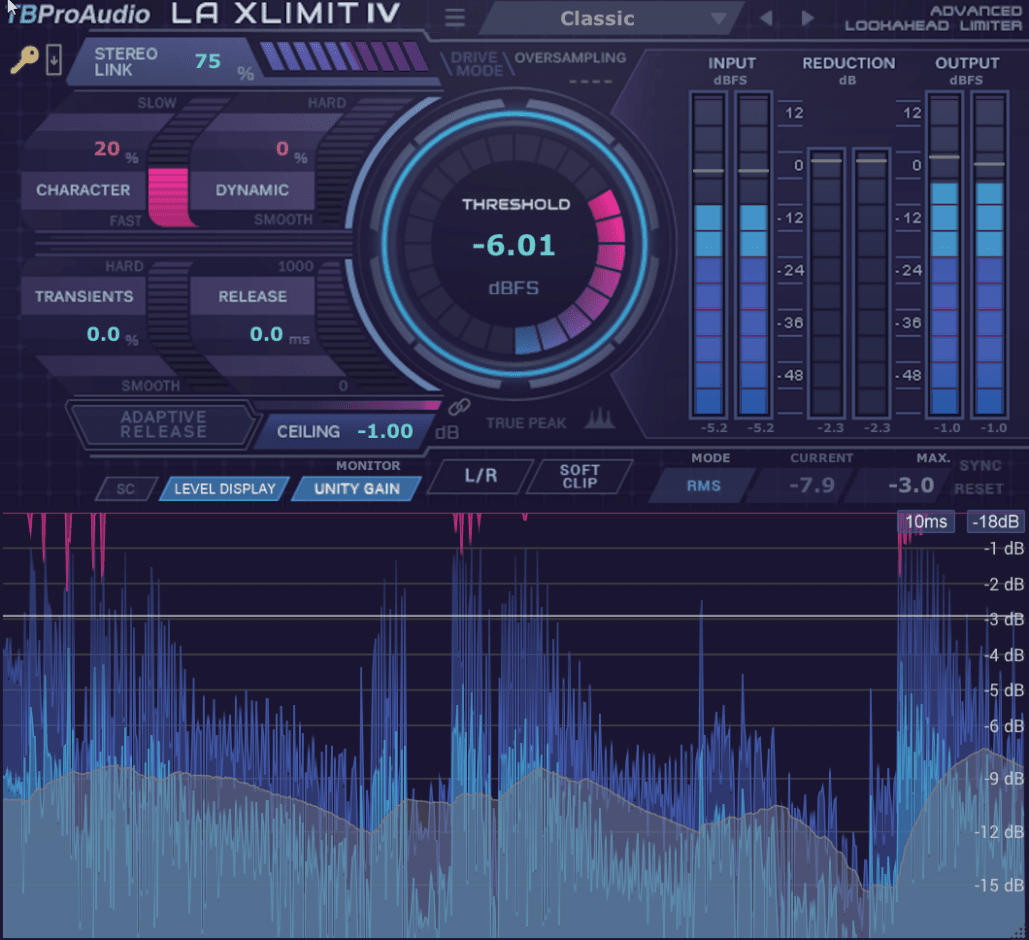Click the chain link icon near Ceiling
The image size is (1029, 940).
[458, 407]
